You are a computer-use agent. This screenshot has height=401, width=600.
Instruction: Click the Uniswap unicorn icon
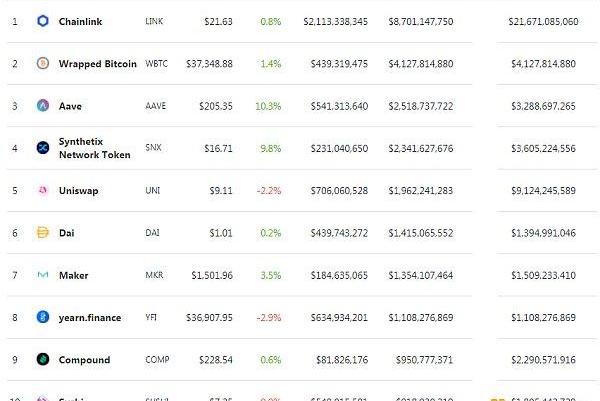43,190
